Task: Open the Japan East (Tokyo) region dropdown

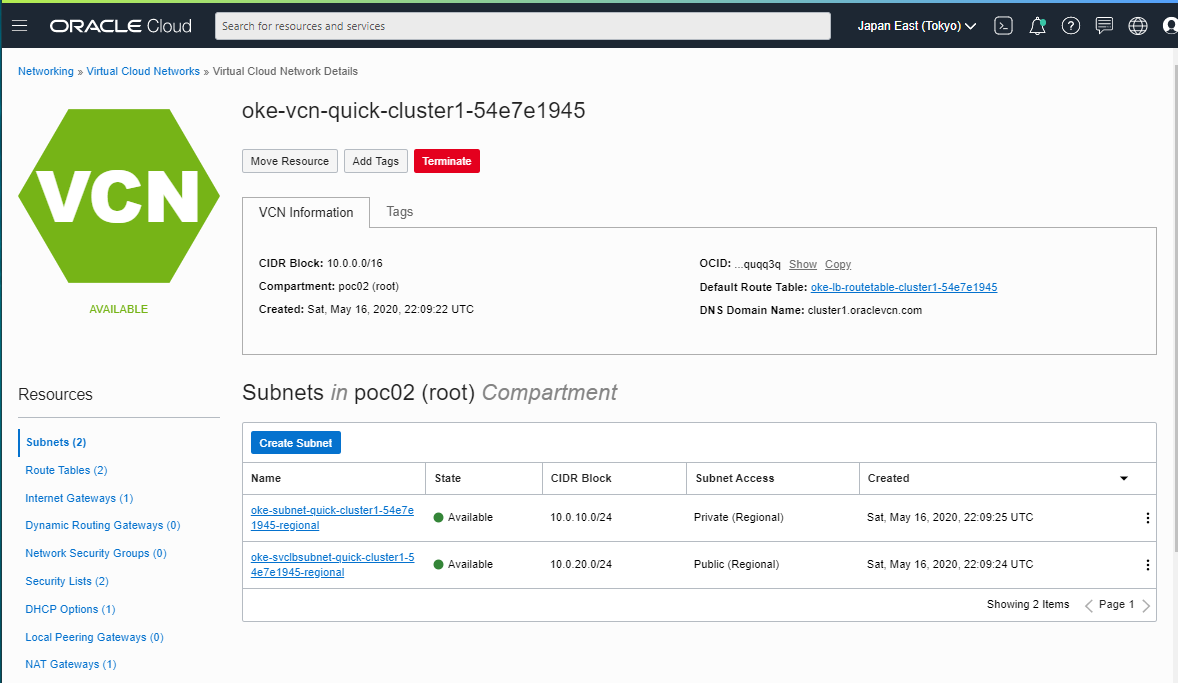Action: pyautogui.click(x=917, y=26)
